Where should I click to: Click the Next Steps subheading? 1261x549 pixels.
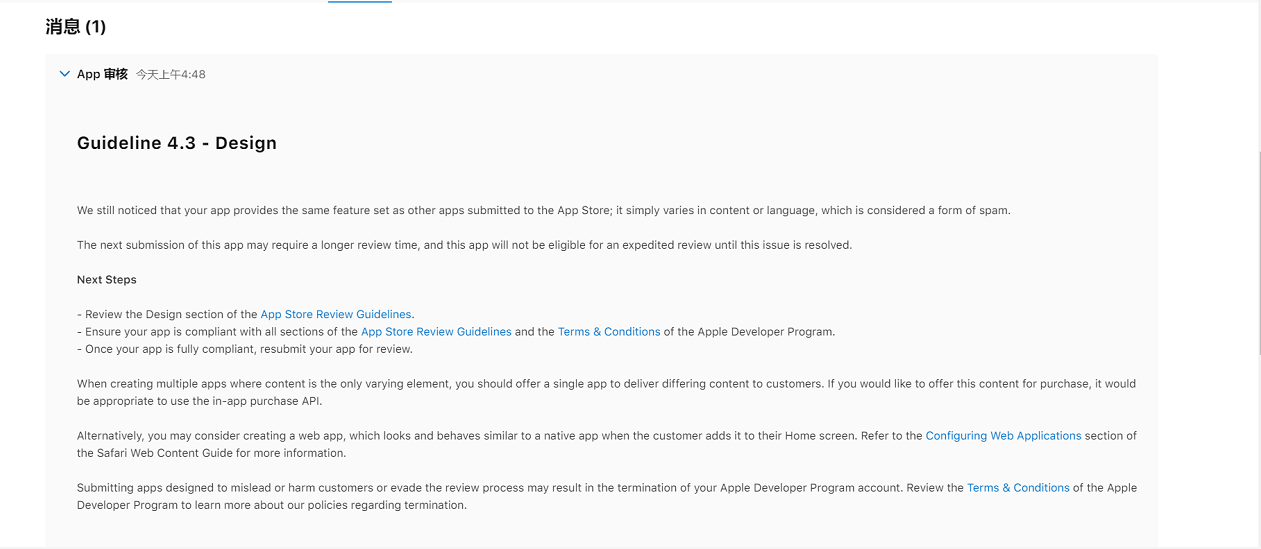(x=107, y=280)
